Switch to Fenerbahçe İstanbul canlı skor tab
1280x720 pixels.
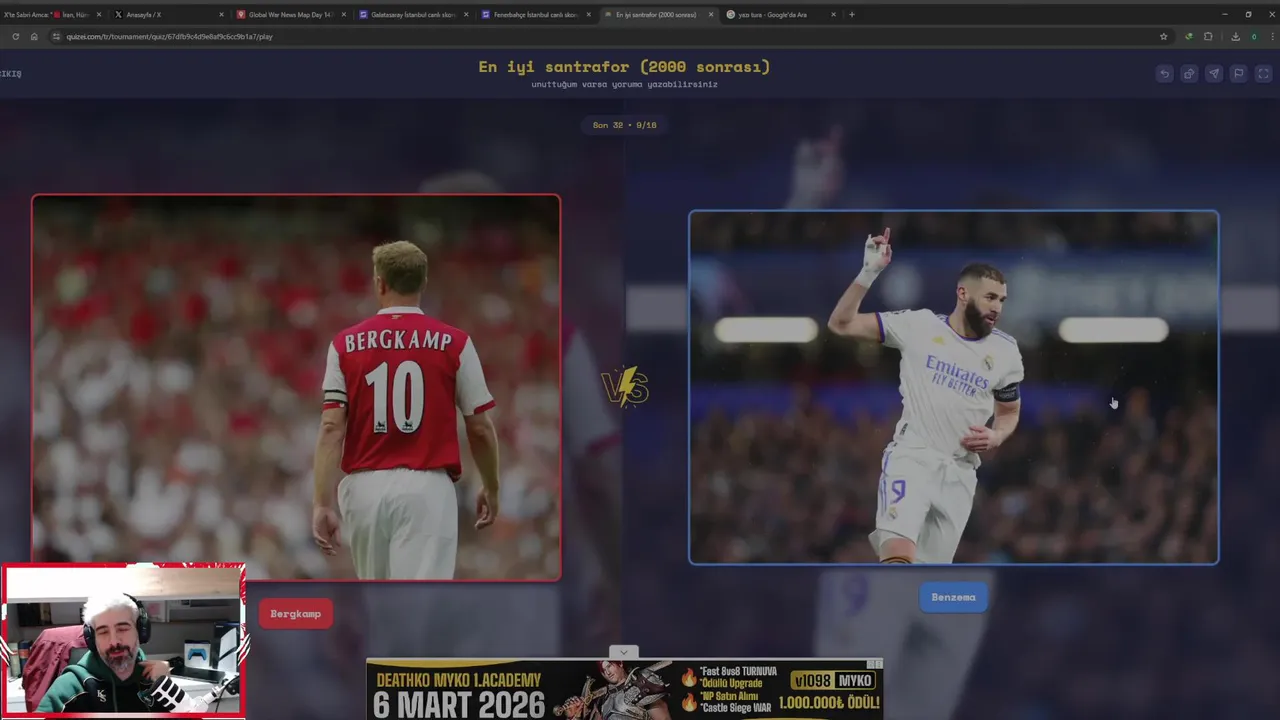tap(537, 15)
